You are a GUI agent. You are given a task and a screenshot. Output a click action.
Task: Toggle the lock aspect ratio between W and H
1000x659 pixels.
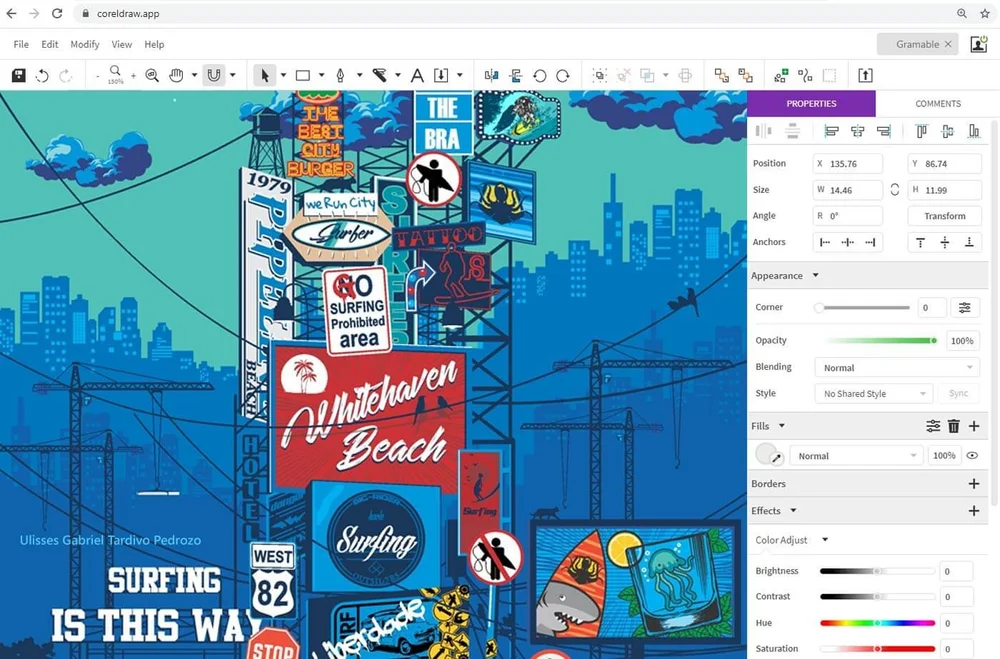[894, 189]
